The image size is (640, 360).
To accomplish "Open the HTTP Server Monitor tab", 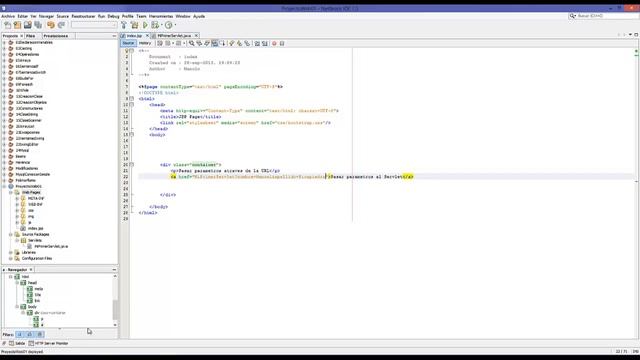I will (49, 344).
